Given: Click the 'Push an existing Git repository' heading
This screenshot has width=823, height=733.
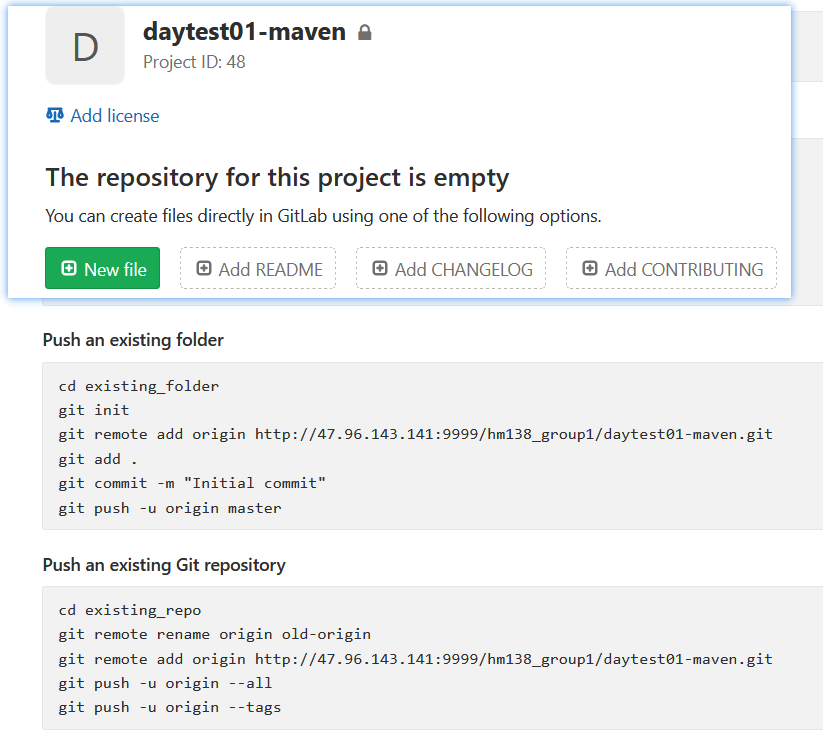Looking at the screenshot, I should (x=164, y=565).
